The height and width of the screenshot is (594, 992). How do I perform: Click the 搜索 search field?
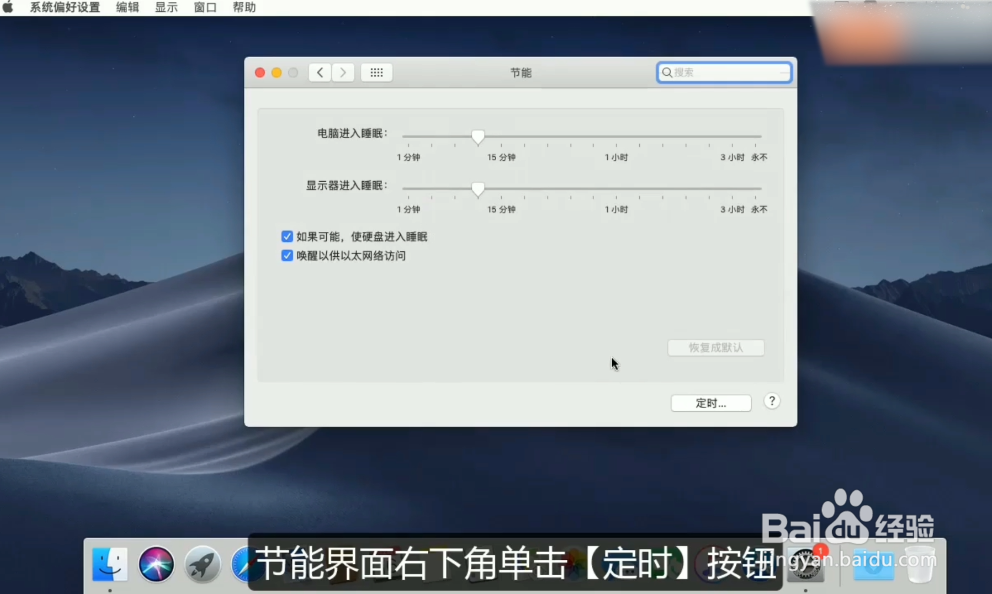724,71
